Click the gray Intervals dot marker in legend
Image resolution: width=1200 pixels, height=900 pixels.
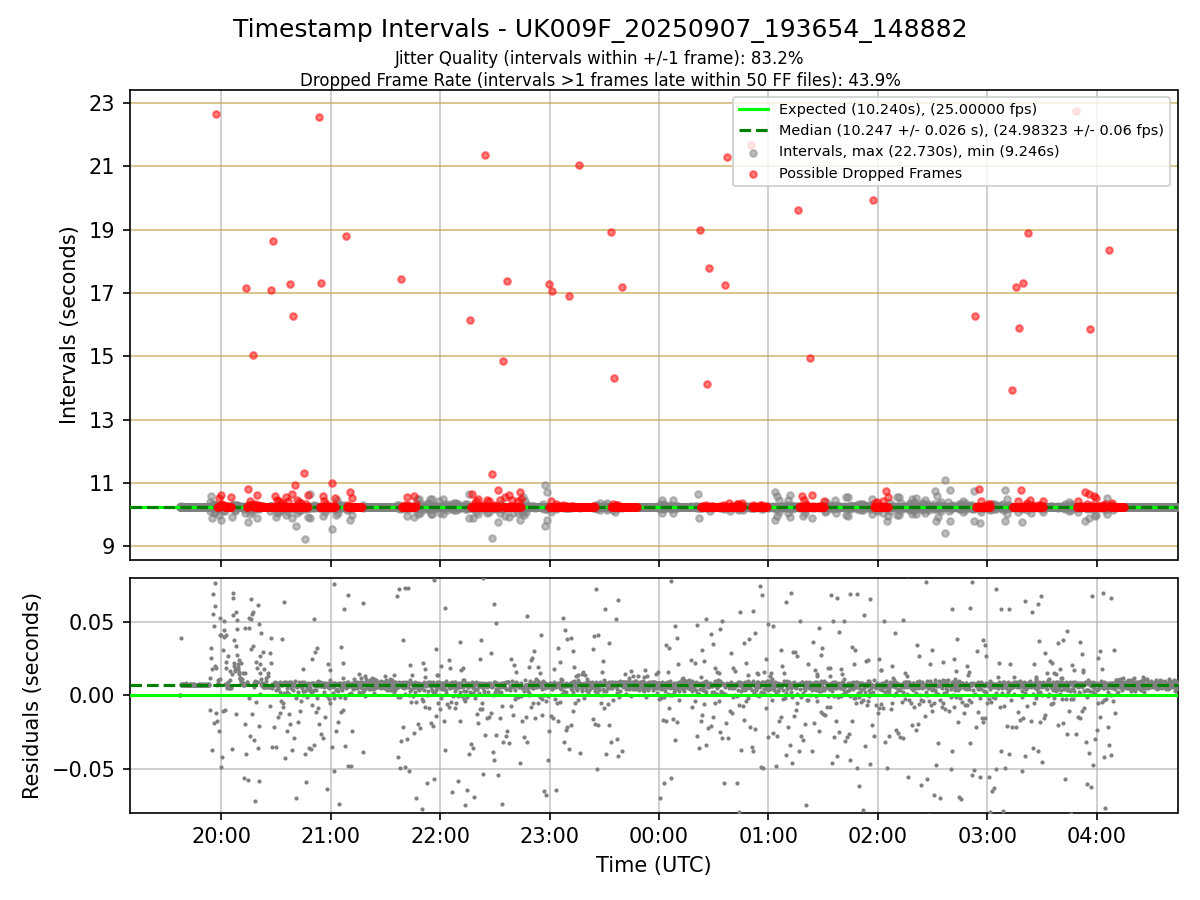[x=753, y=153]
